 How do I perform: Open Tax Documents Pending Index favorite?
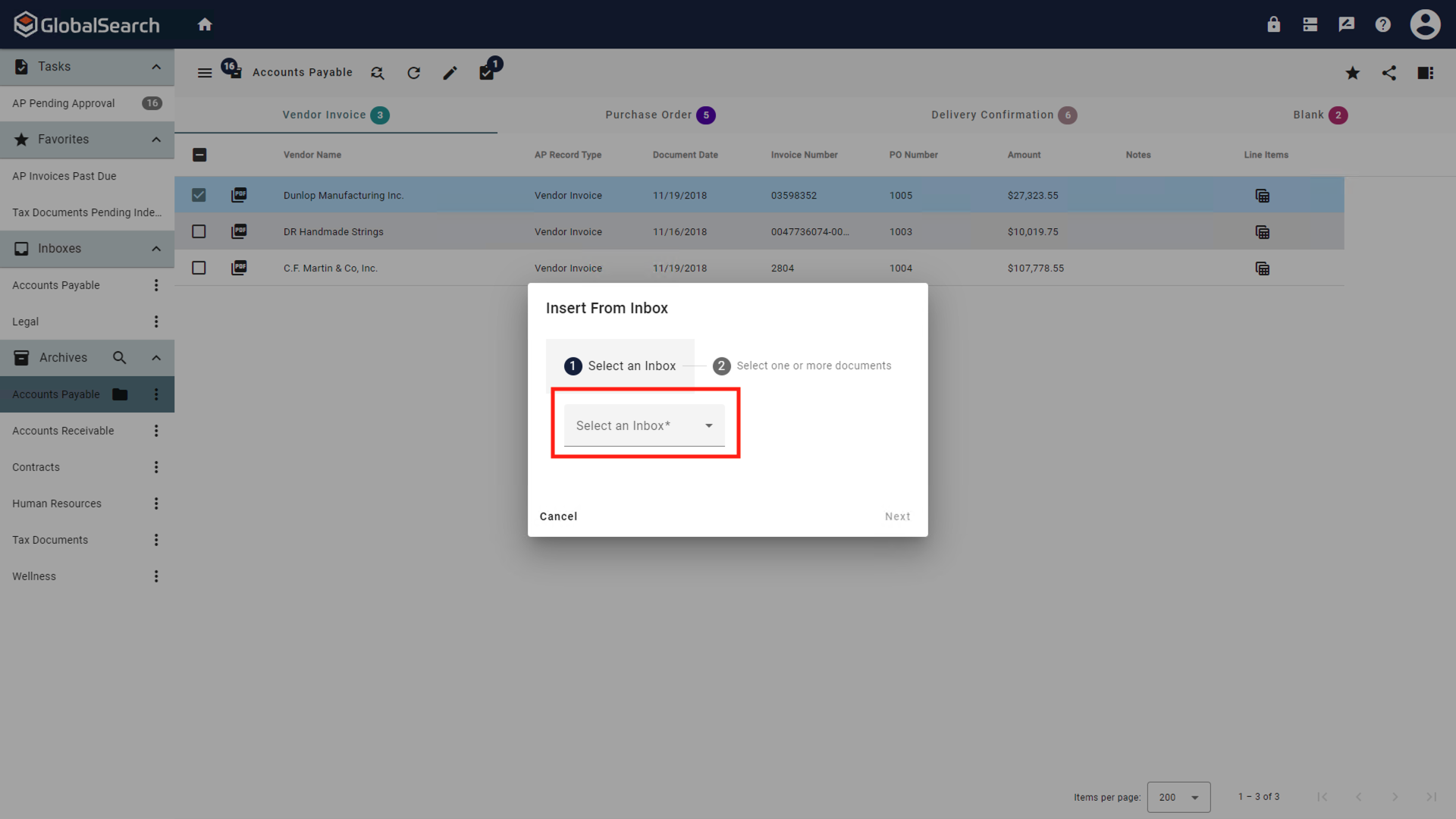click(x=87, y=212)
